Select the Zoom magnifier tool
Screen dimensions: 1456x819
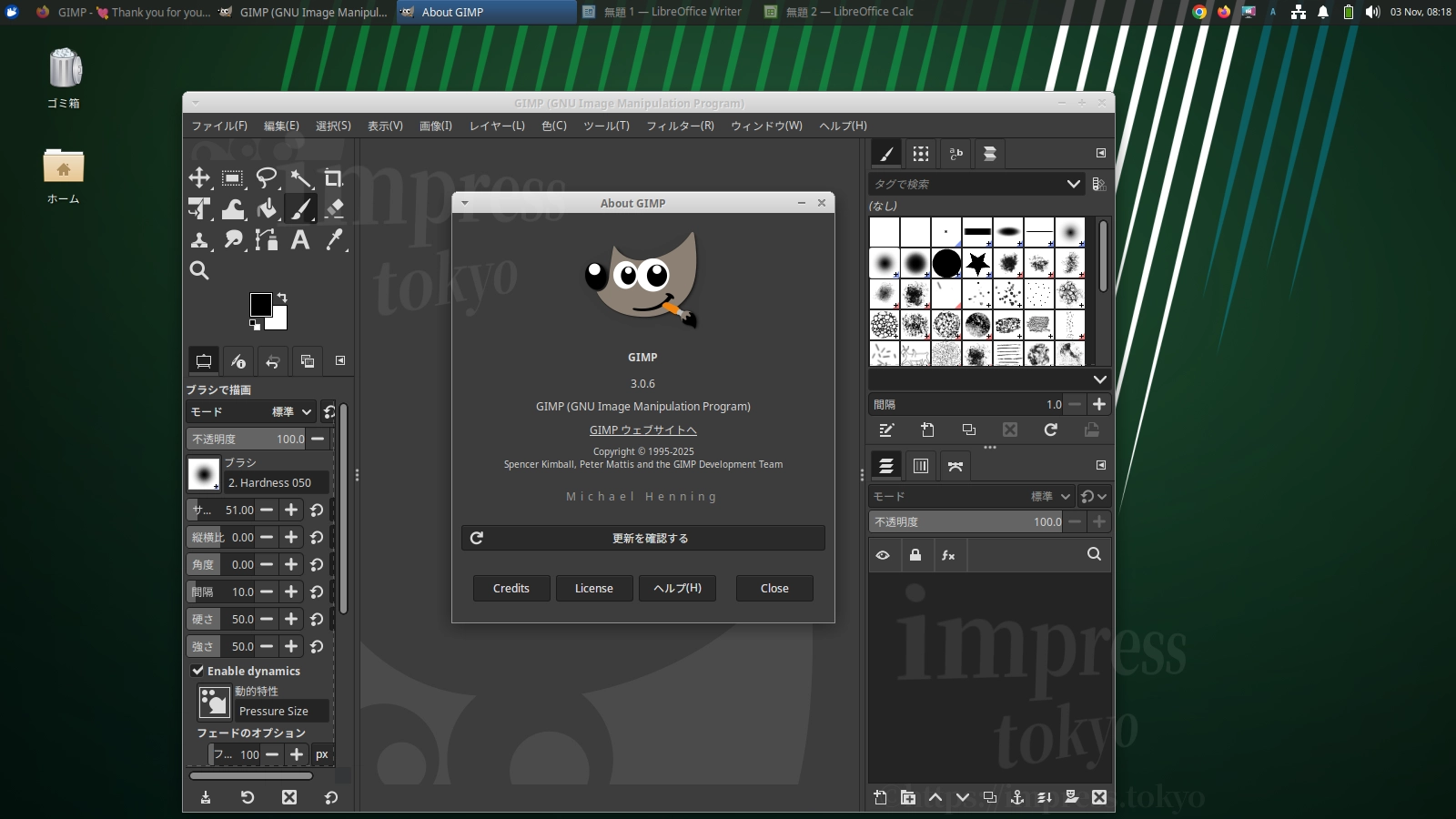point(199,270)
